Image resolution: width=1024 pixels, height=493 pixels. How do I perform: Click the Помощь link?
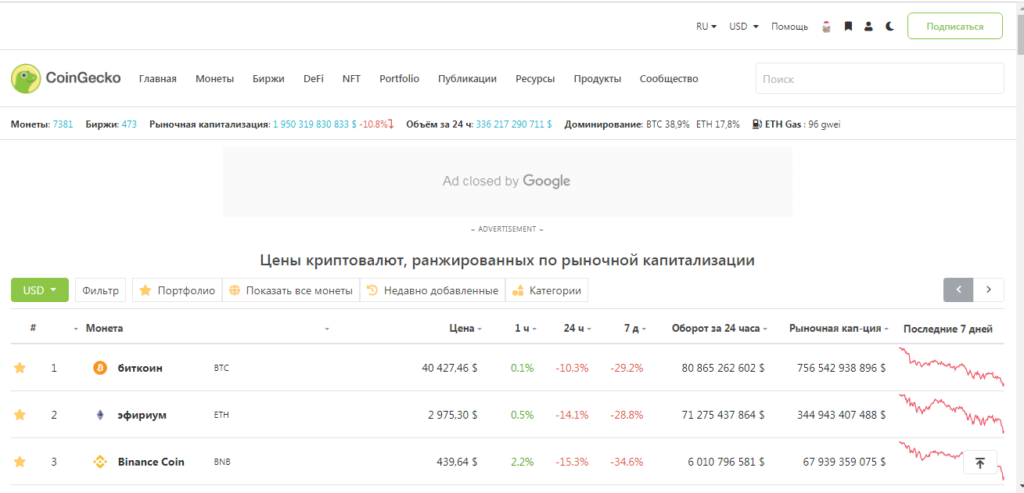point(790,27)
